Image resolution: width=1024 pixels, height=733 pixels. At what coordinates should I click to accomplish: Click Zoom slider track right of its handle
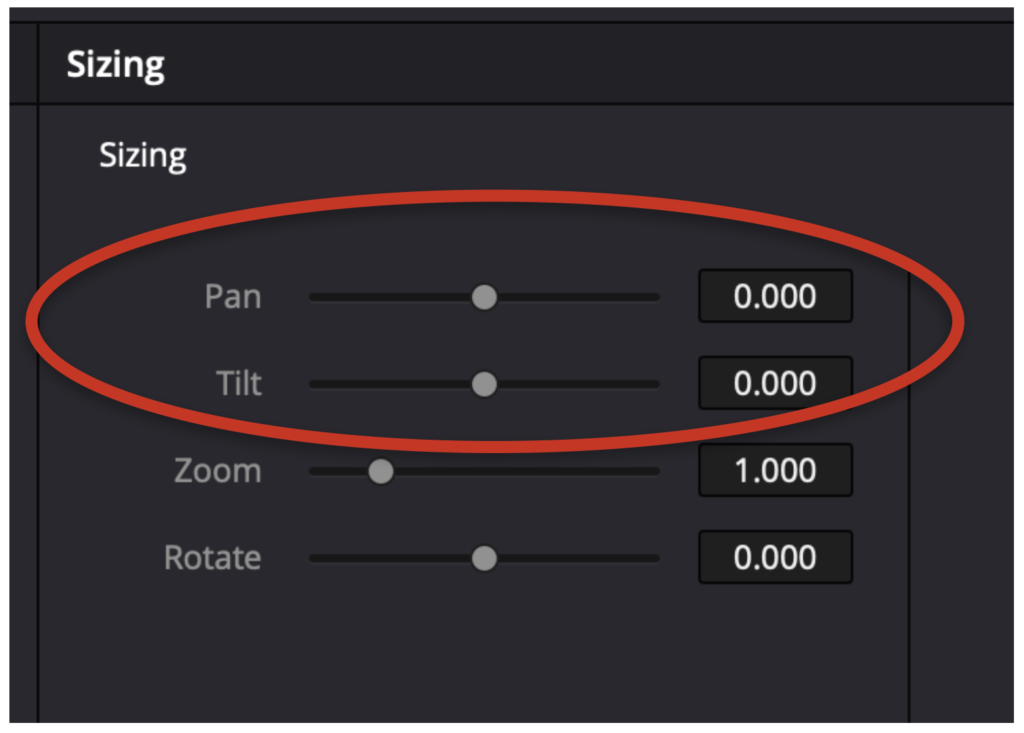tap(526, 471)
